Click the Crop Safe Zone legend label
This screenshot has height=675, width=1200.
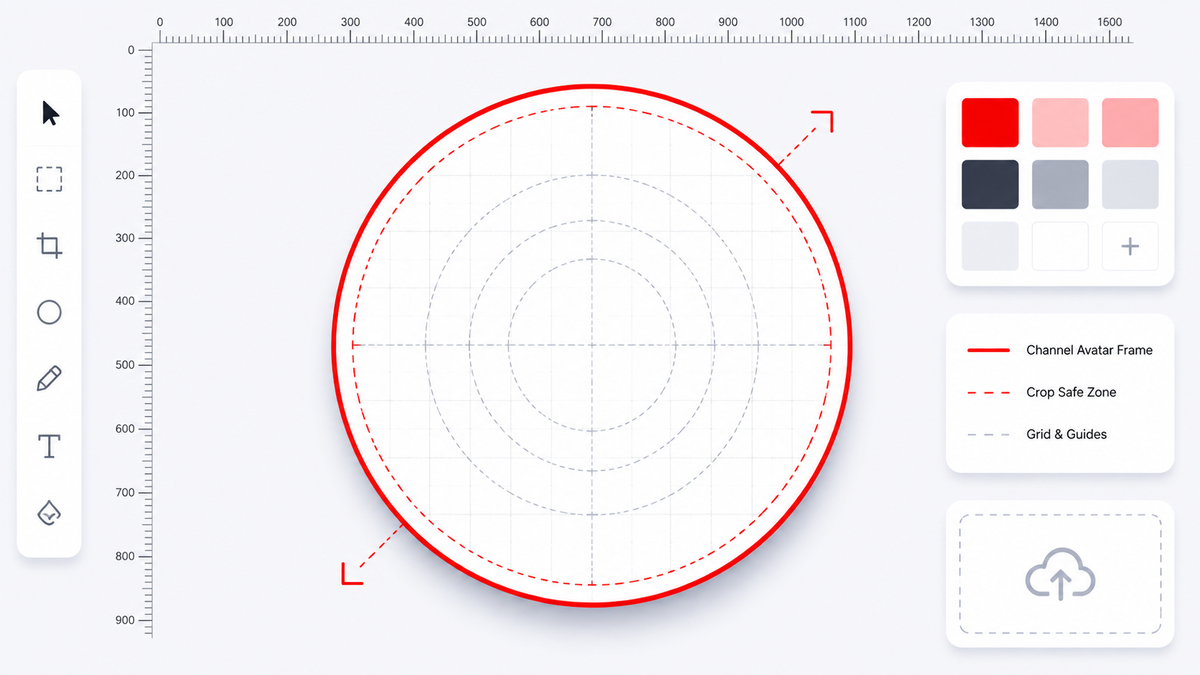click(1071, 392)
